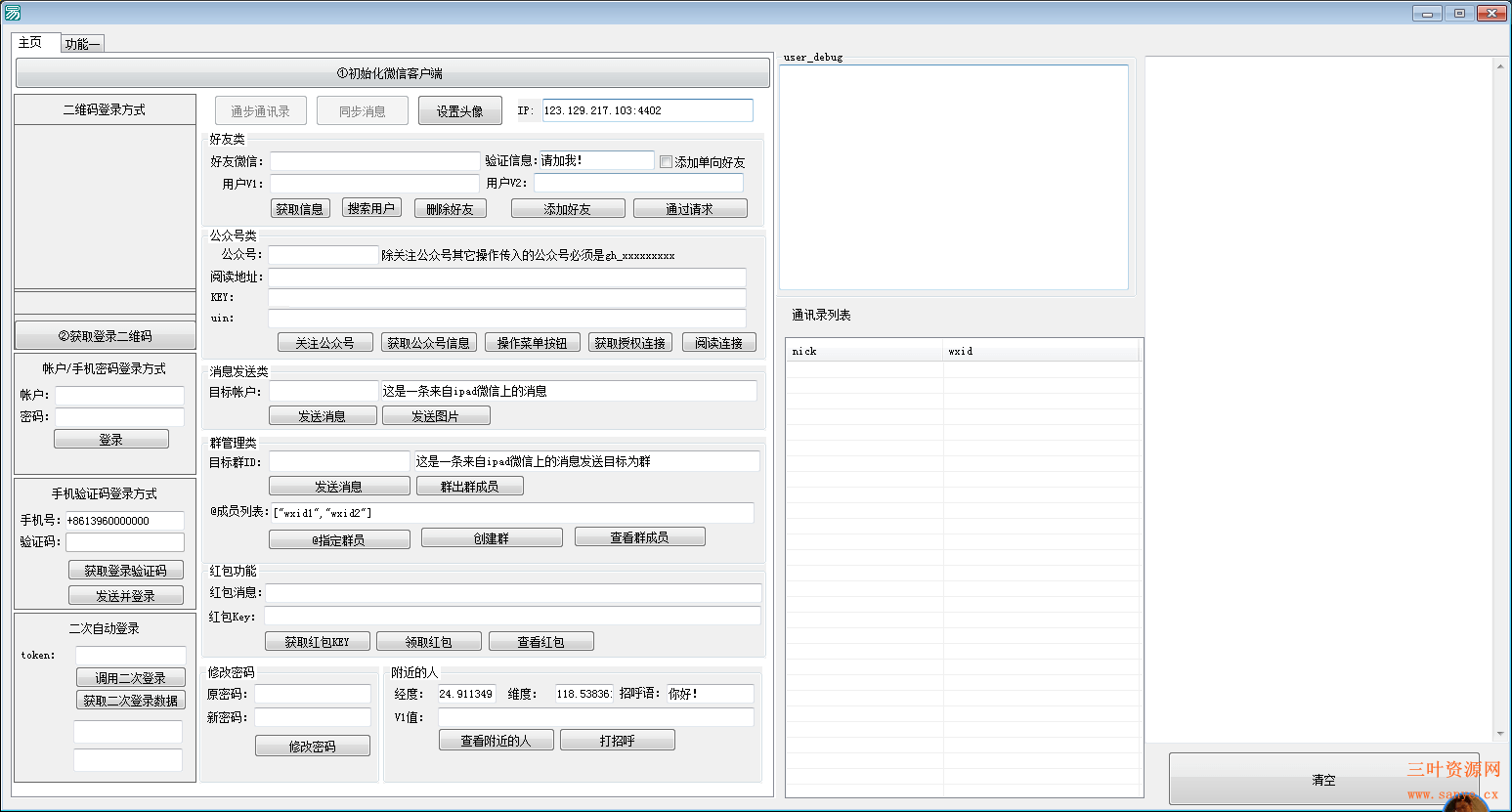Click the 红包消息 input field

click(x=512, y=593)
